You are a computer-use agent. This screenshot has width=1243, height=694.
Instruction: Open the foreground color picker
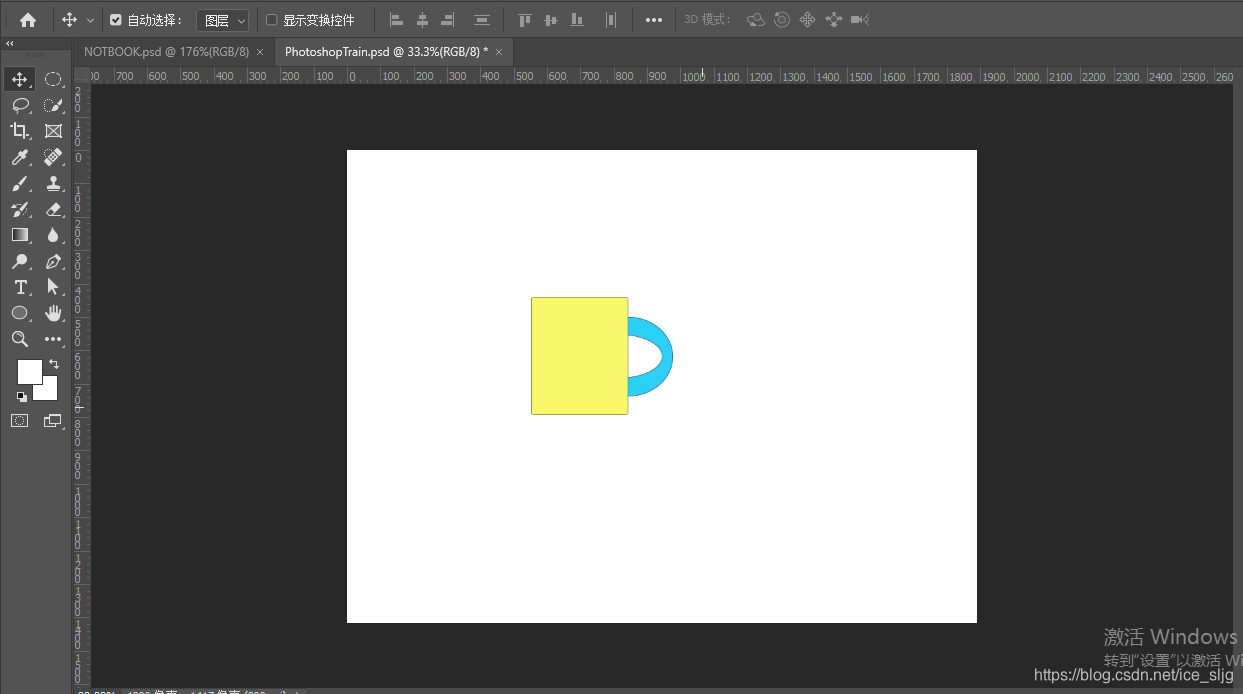[x=29, y=371]
